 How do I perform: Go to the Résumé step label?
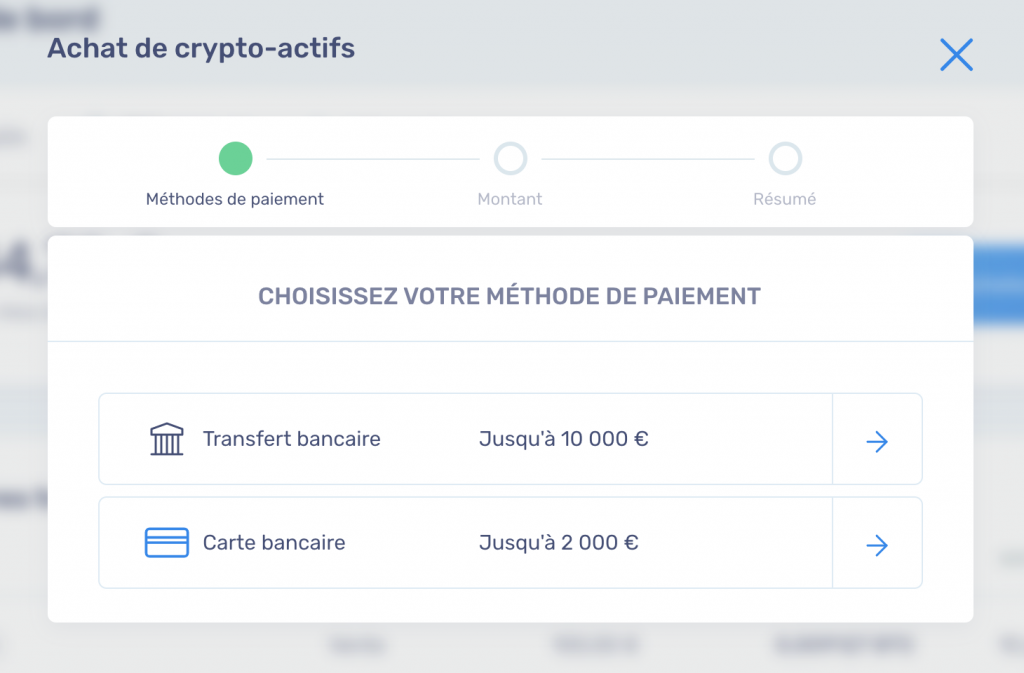[784, 199]
